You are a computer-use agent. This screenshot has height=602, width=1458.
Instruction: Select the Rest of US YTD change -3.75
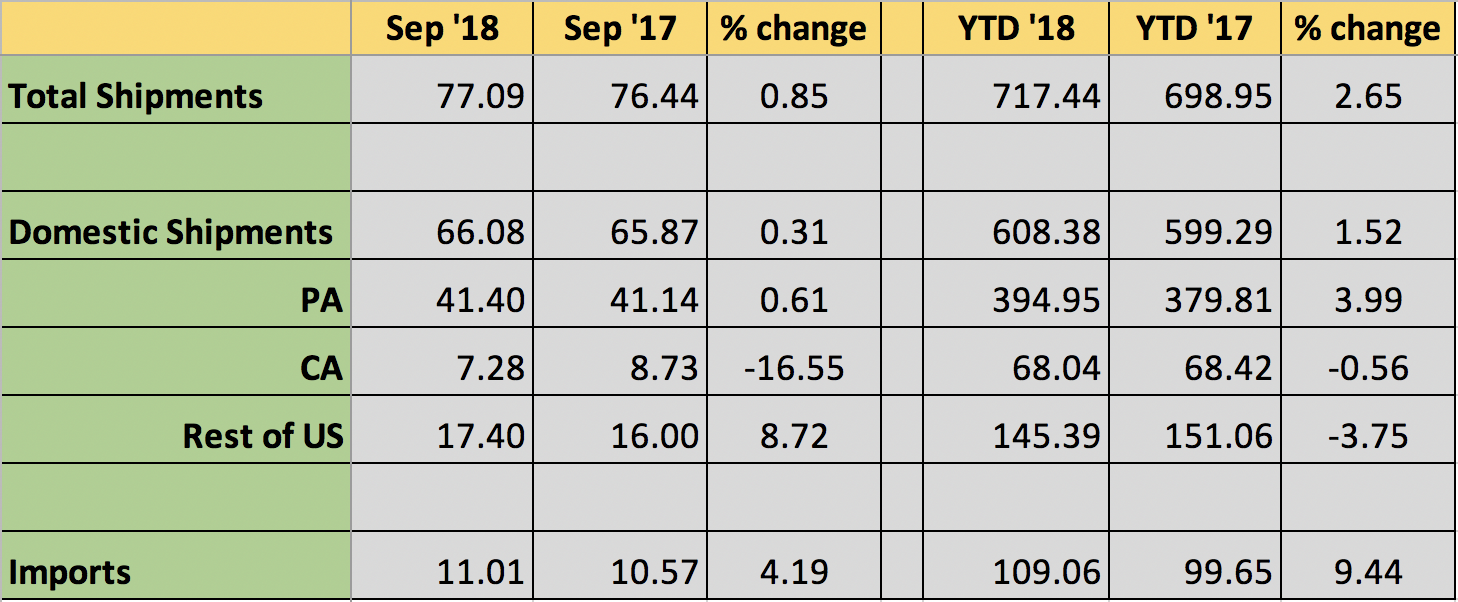pos(1366,436)
